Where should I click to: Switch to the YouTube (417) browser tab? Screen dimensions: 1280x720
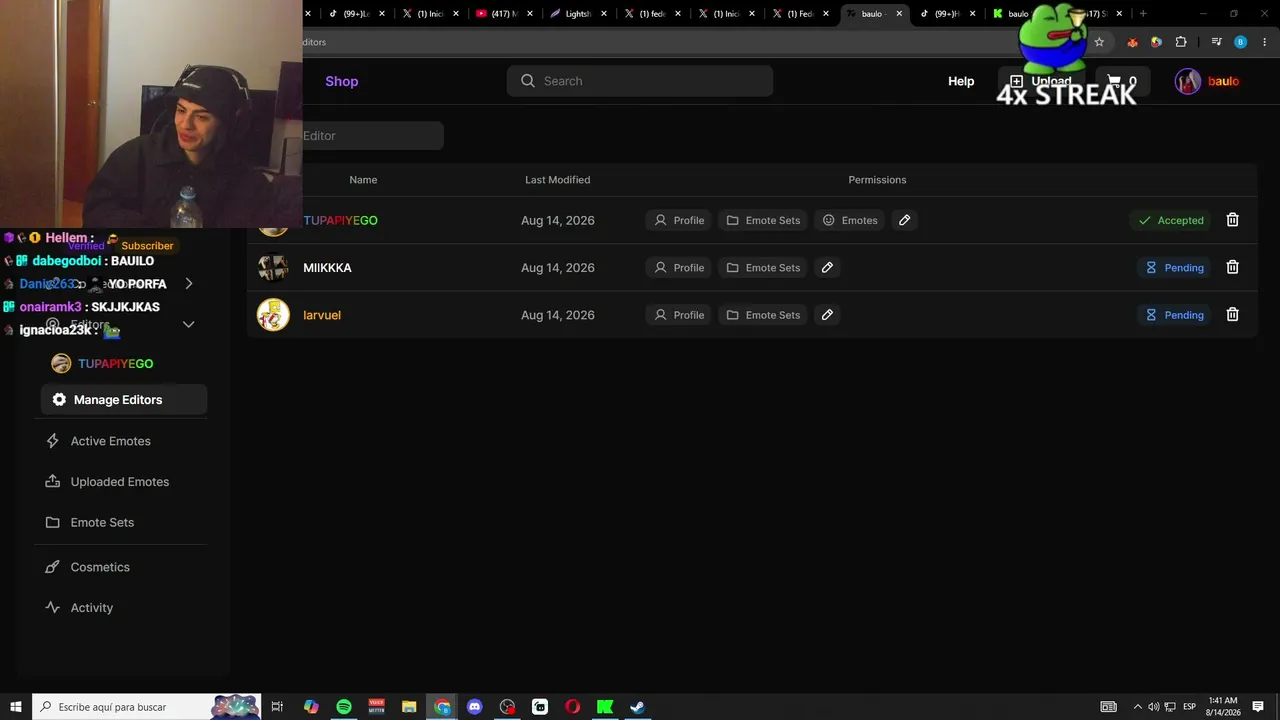tap(504, 14)
